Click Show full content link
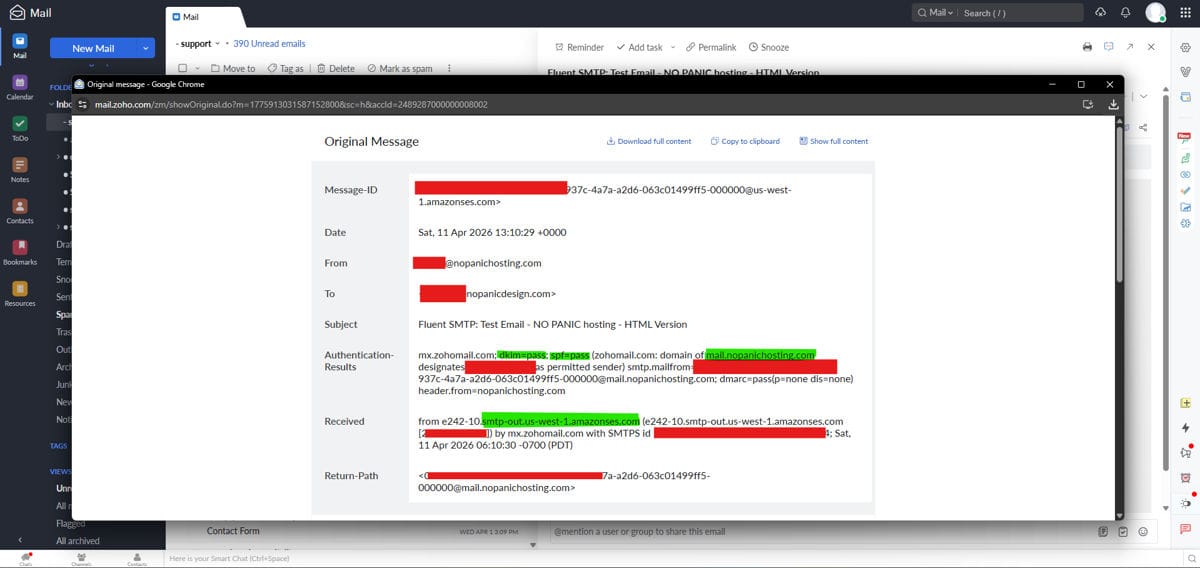The height and width of the screenshot is (568, 1200). point(834,141)
